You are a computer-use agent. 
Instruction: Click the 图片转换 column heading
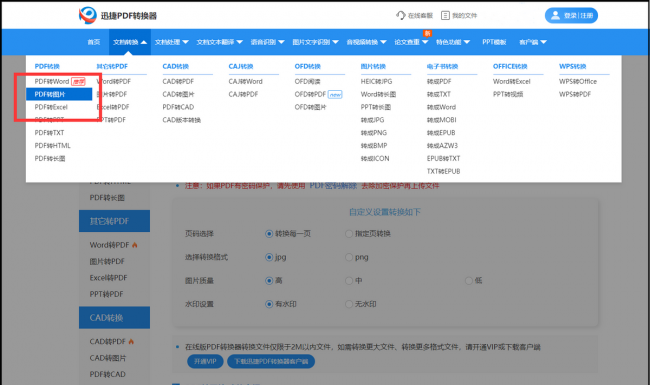pos(373,66)
